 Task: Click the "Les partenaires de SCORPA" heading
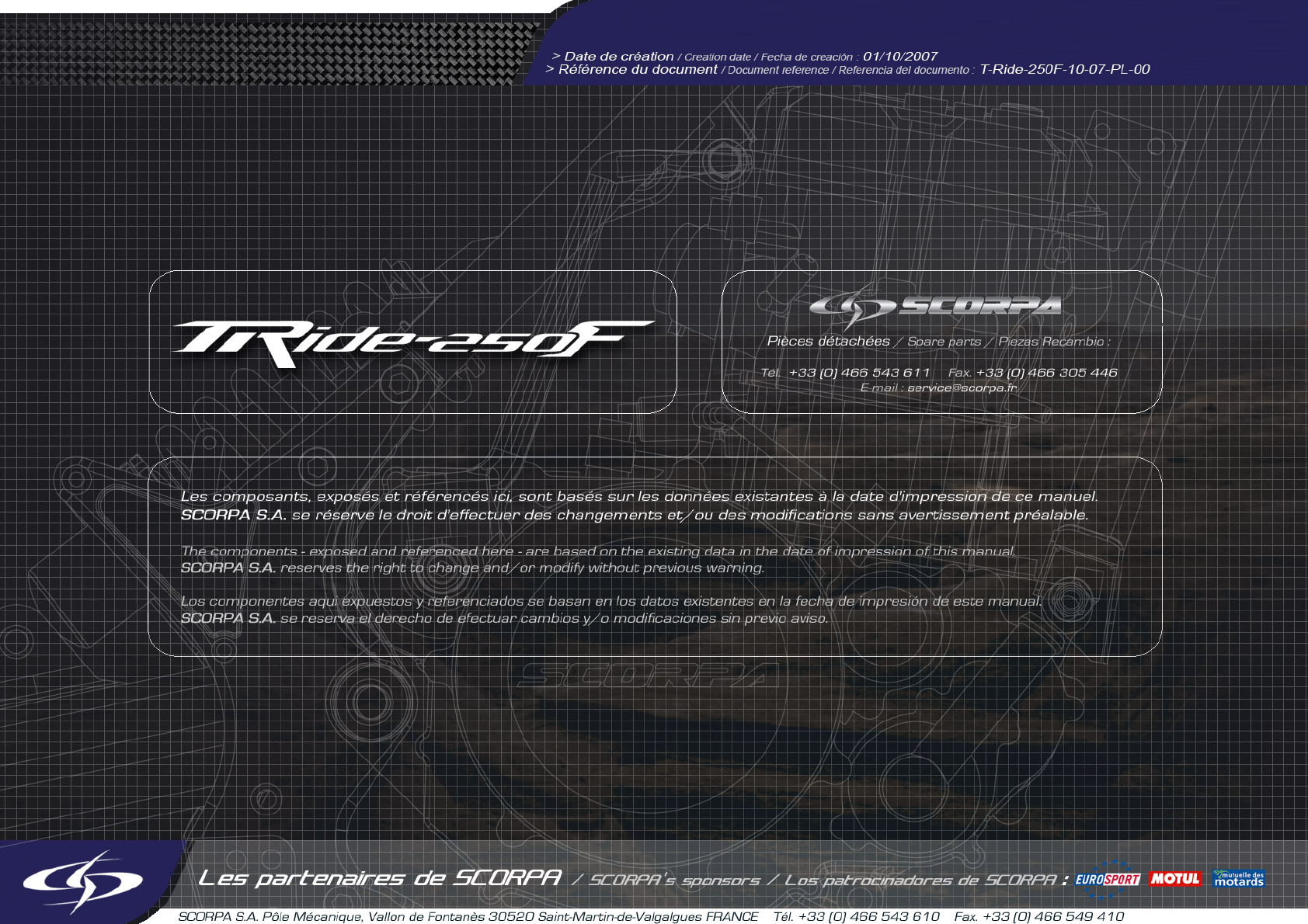[380, 878]
